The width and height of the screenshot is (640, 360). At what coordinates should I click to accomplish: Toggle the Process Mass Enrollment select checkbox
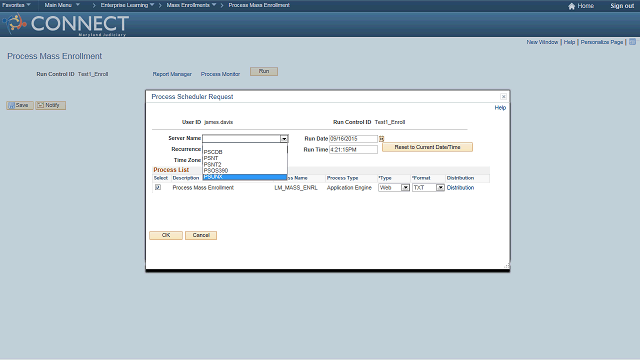coord(158,187)
